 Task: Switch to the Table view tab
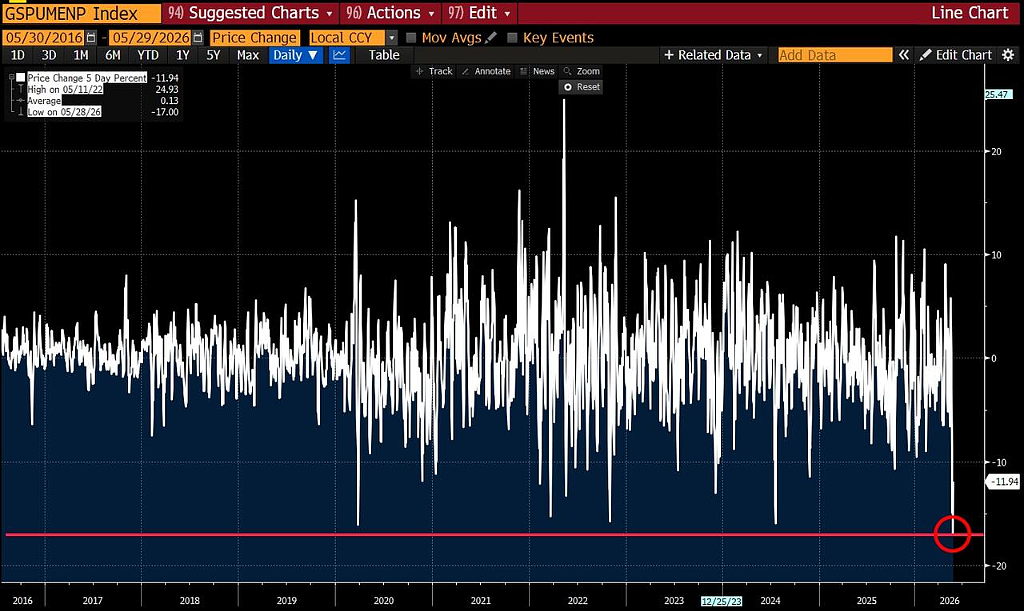(384, 55)
